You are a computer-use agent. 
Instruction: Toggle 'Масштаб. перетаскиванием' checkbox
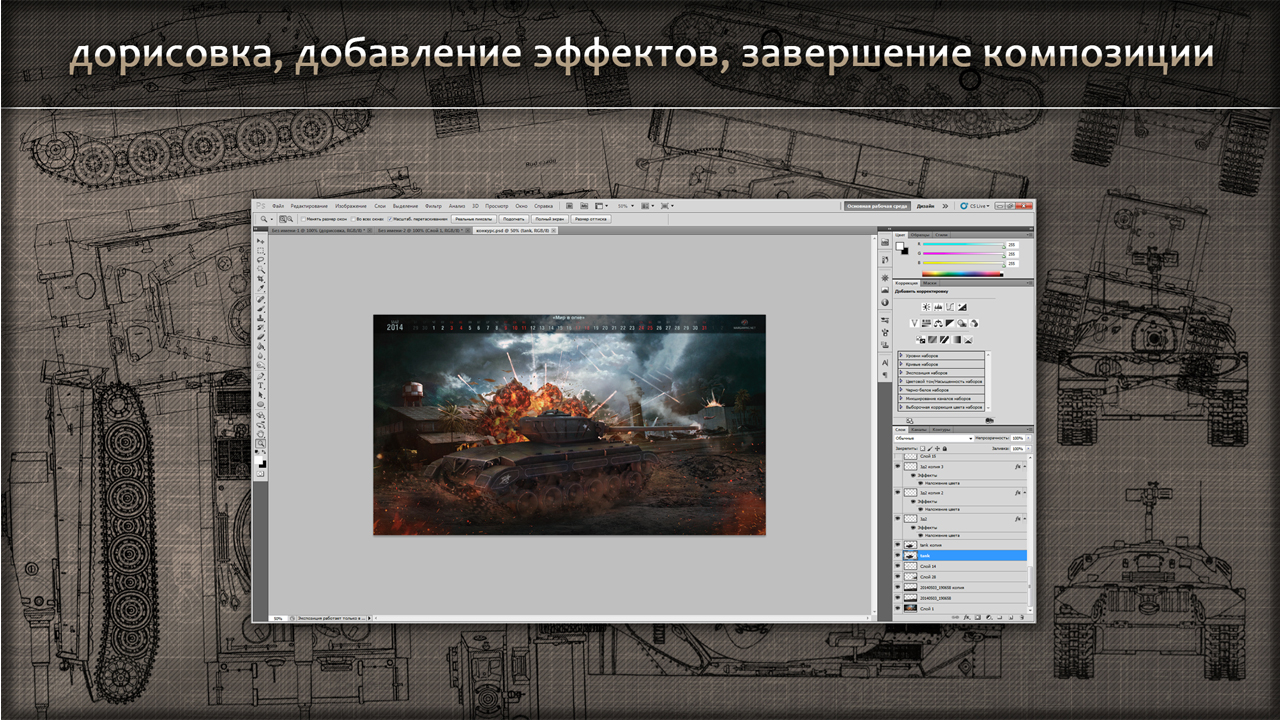coord(390,219)
